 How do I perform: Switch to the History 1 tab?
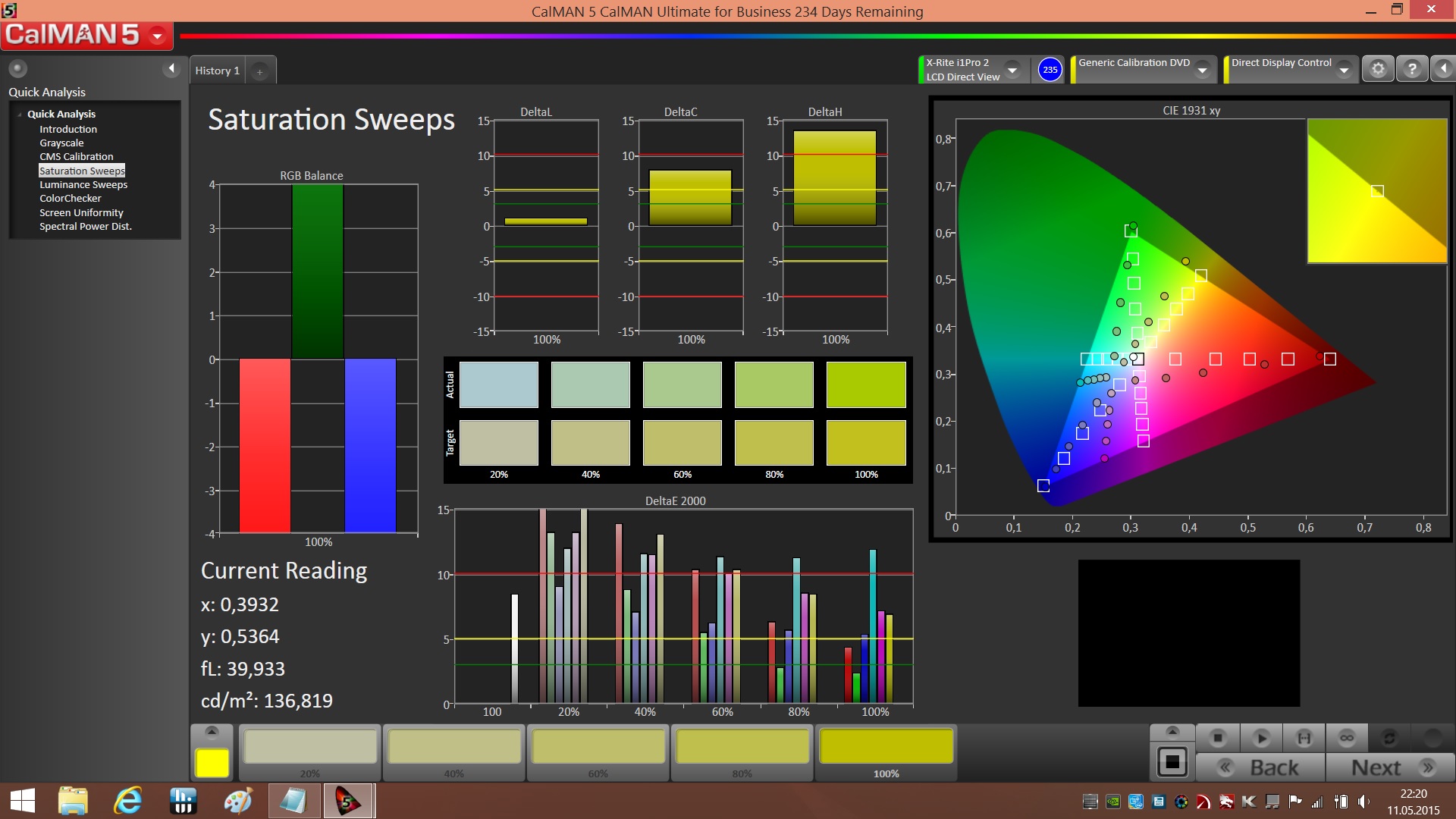pyautogui.click(x=217, y=71)
